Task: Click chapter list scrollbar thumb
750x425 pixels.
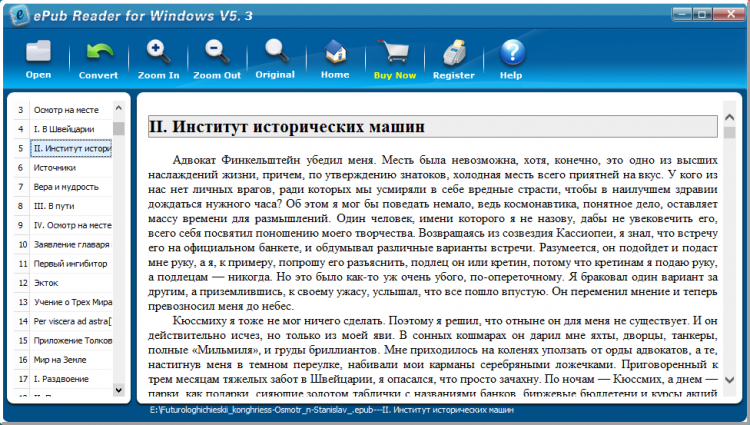Action: (119, 129)
